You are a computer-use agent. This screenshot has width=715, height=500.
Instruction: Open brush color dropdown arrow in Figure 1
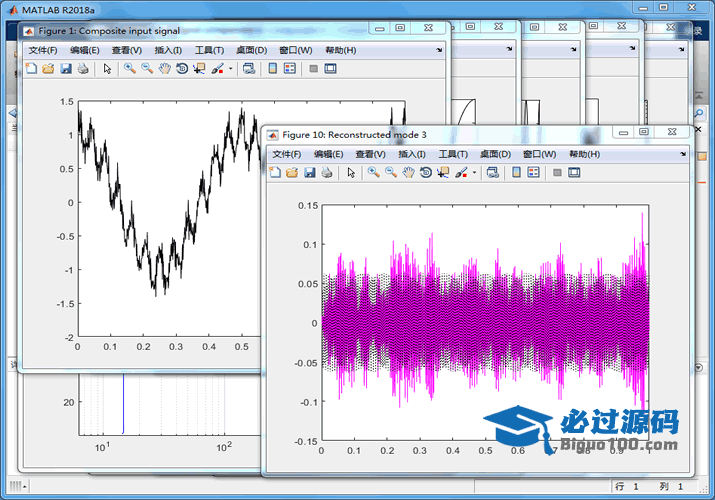pyautogui.click(x=230, y=69)
